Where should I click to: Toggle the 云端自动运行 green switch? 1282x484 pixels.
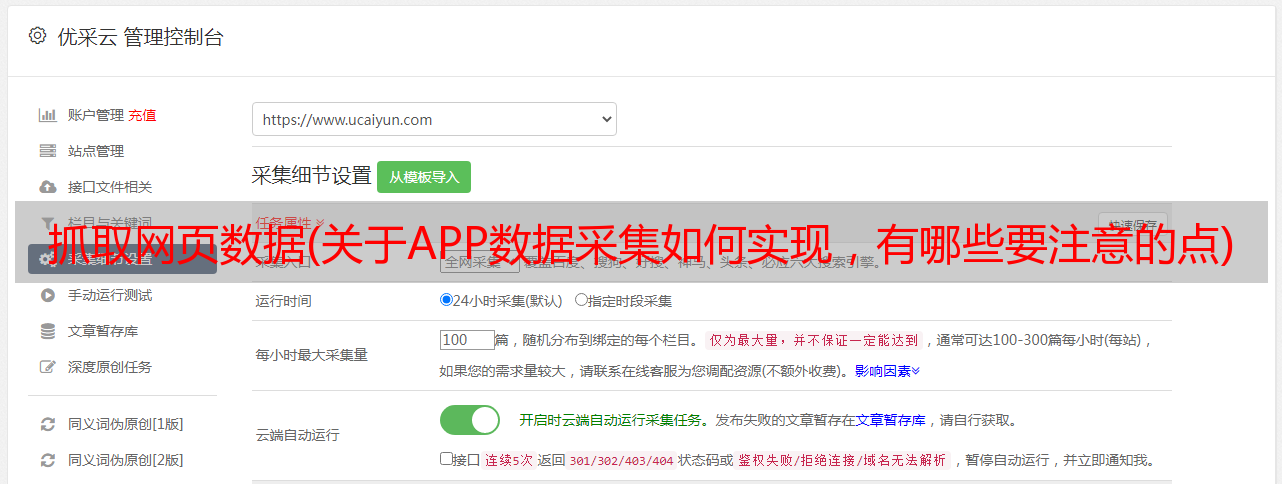pyautogui.click(x=470, y=420)
